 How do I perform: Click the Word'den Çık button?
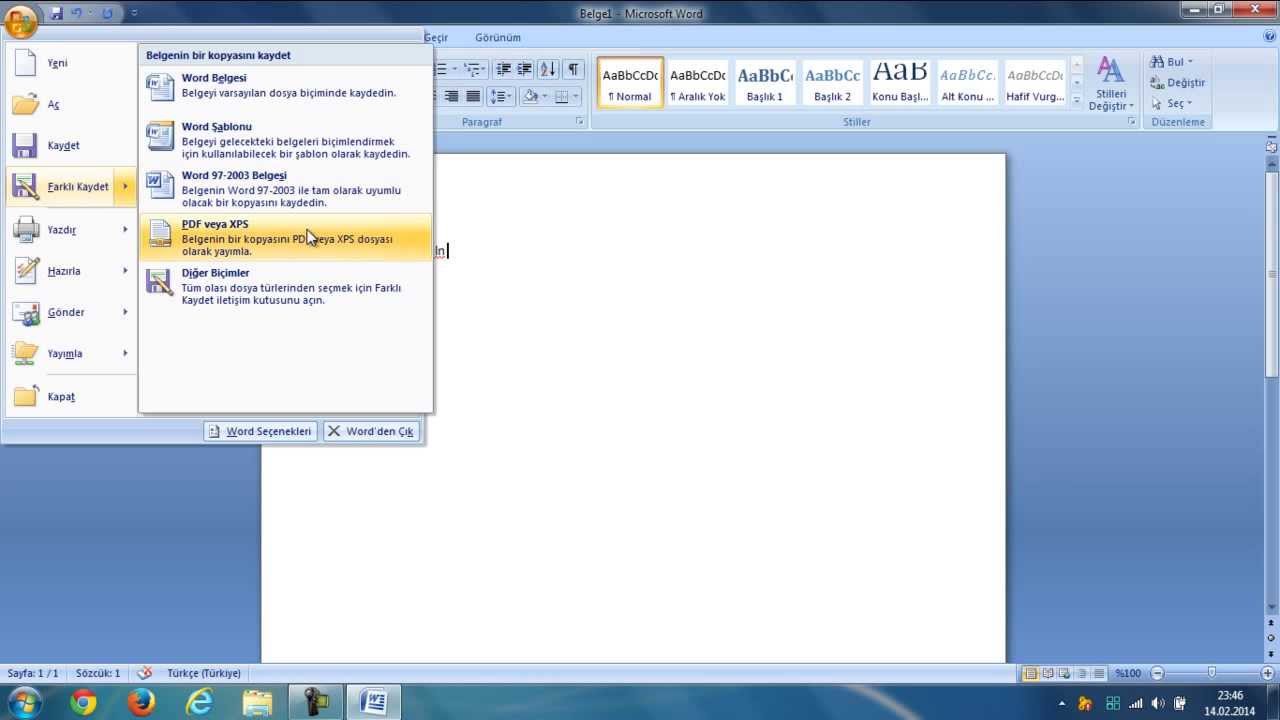coord(371,431)
